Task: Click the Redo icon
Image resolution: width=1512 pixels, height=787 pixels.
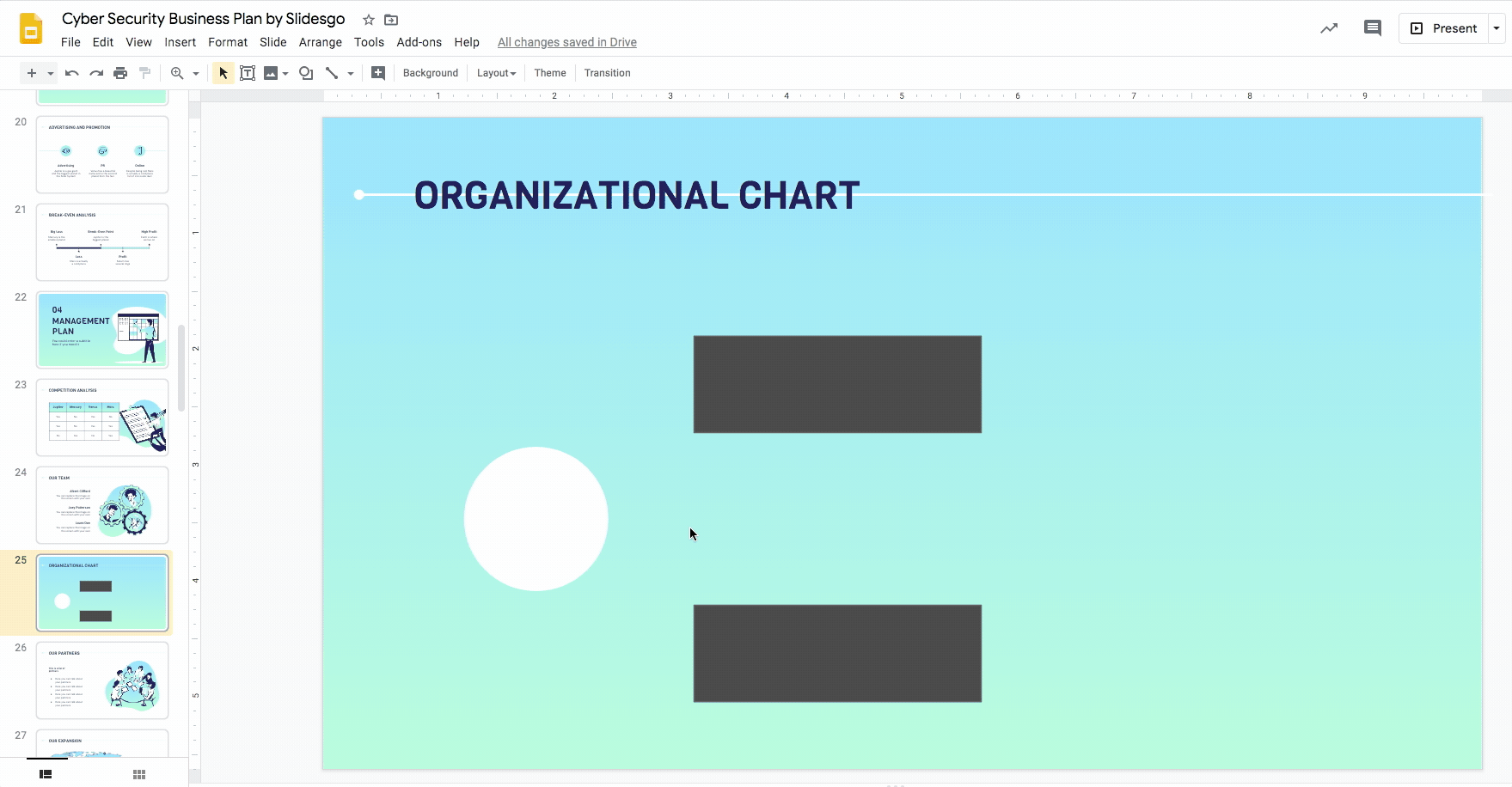Action: click(x=96, y=73)
